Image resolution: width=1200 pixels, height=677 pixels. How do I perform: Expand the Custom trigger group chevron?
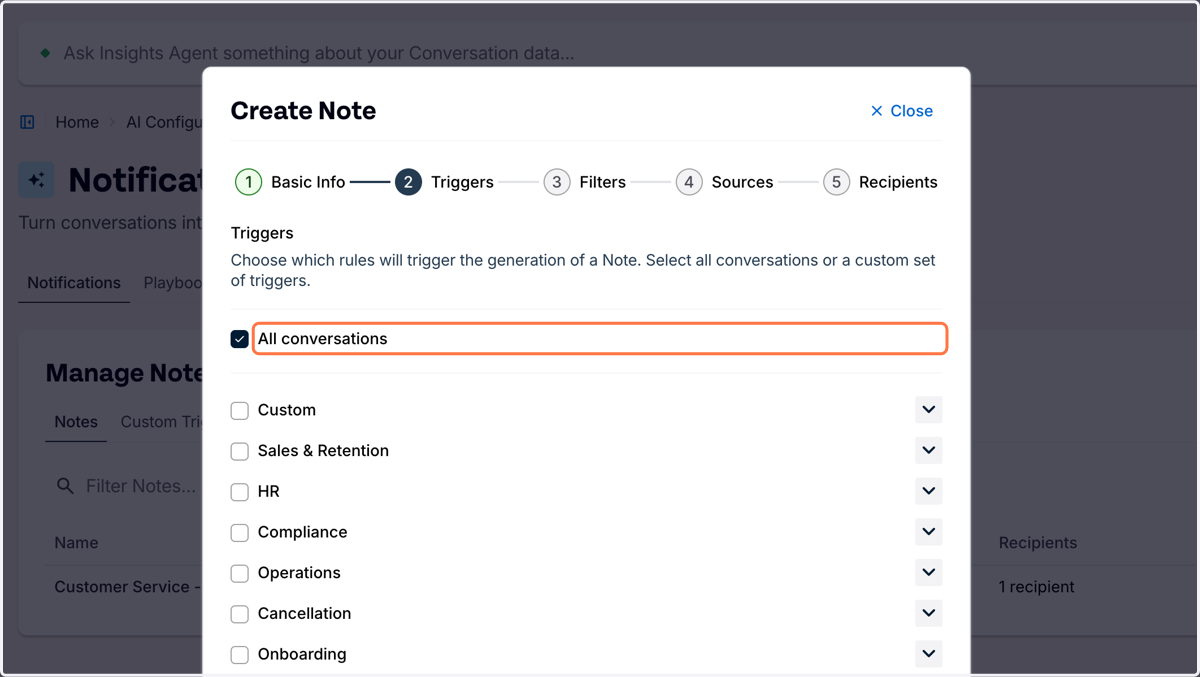(929, 410)
